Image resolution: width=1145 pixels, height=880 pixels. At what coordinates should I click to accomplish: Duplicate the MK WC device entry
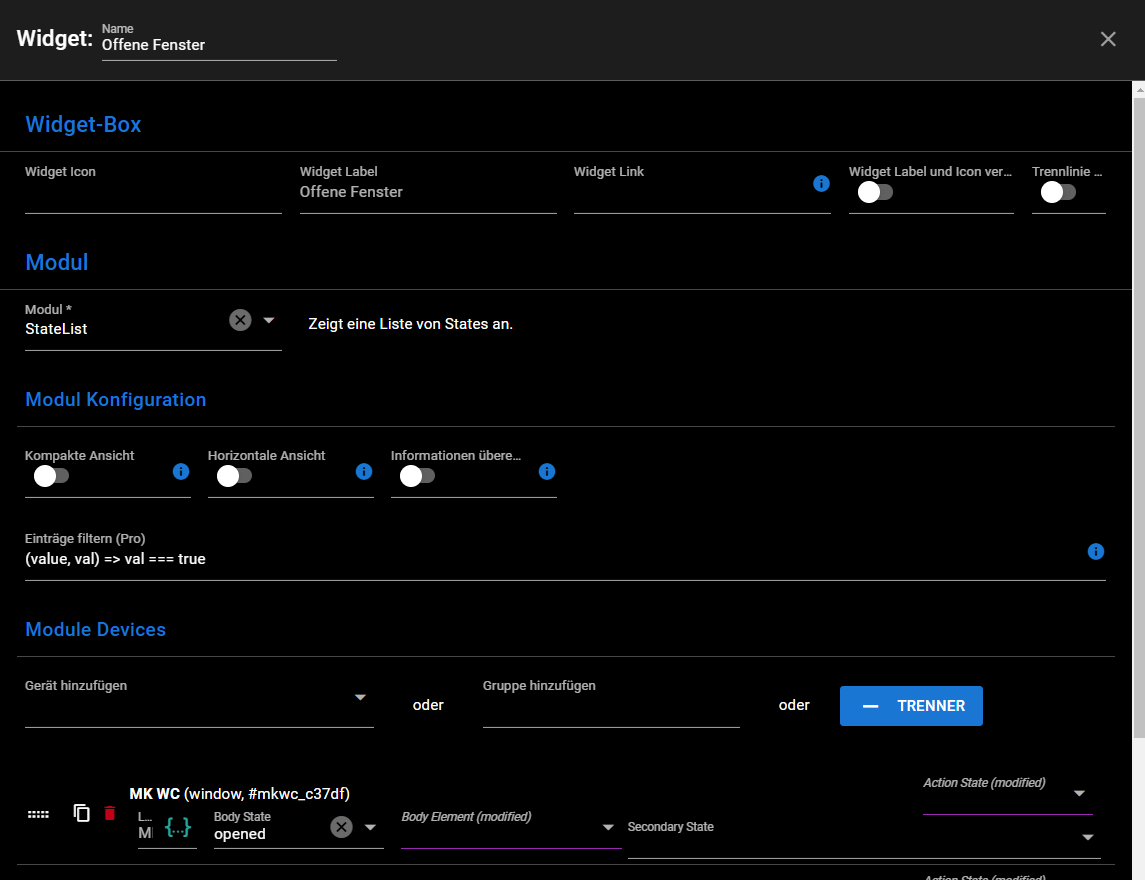click(x=82, y=813)
